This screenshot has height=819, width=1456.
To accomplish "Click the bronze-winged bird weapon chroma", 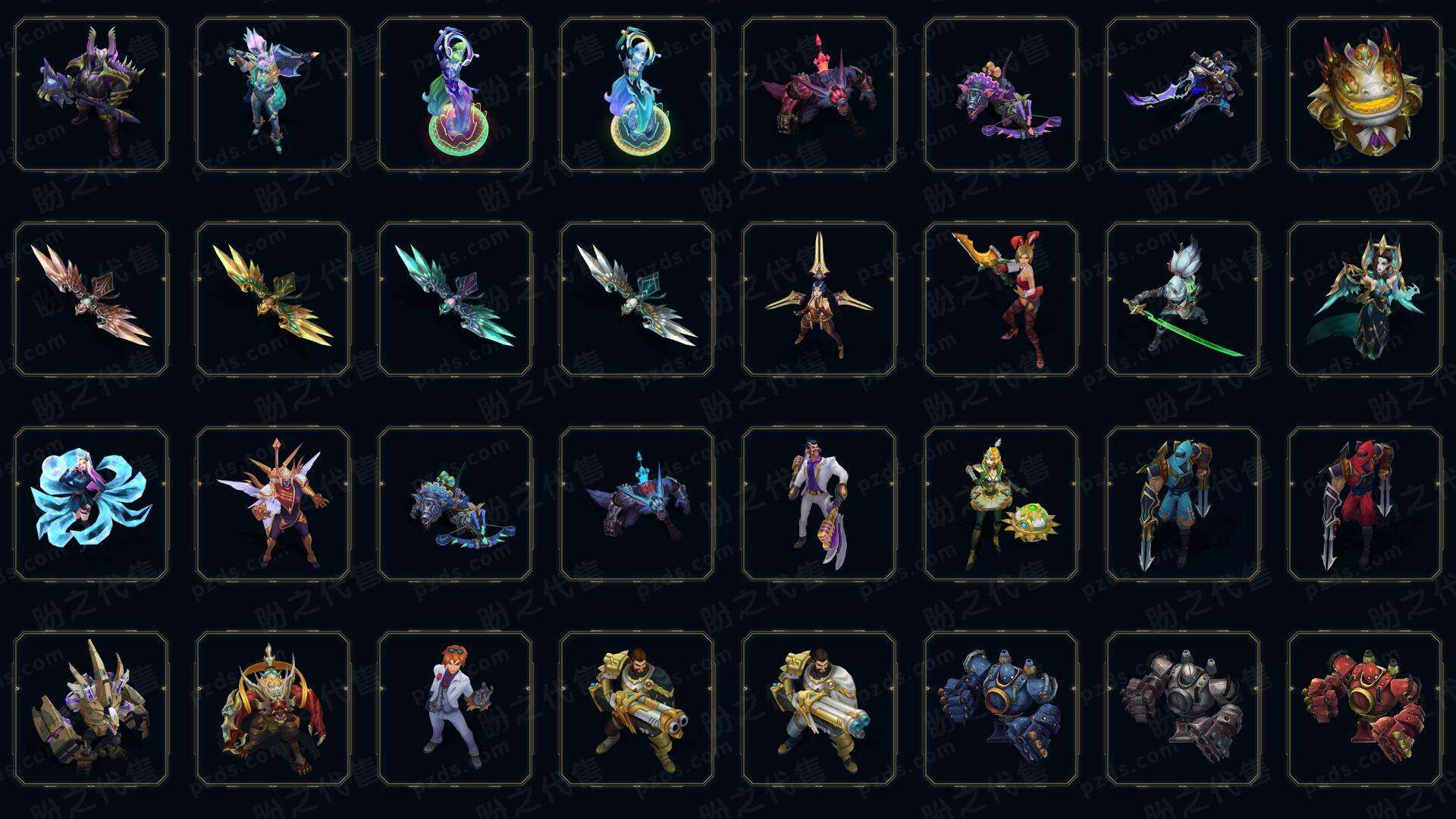I will pyautogui.click(x=90, y=299).
